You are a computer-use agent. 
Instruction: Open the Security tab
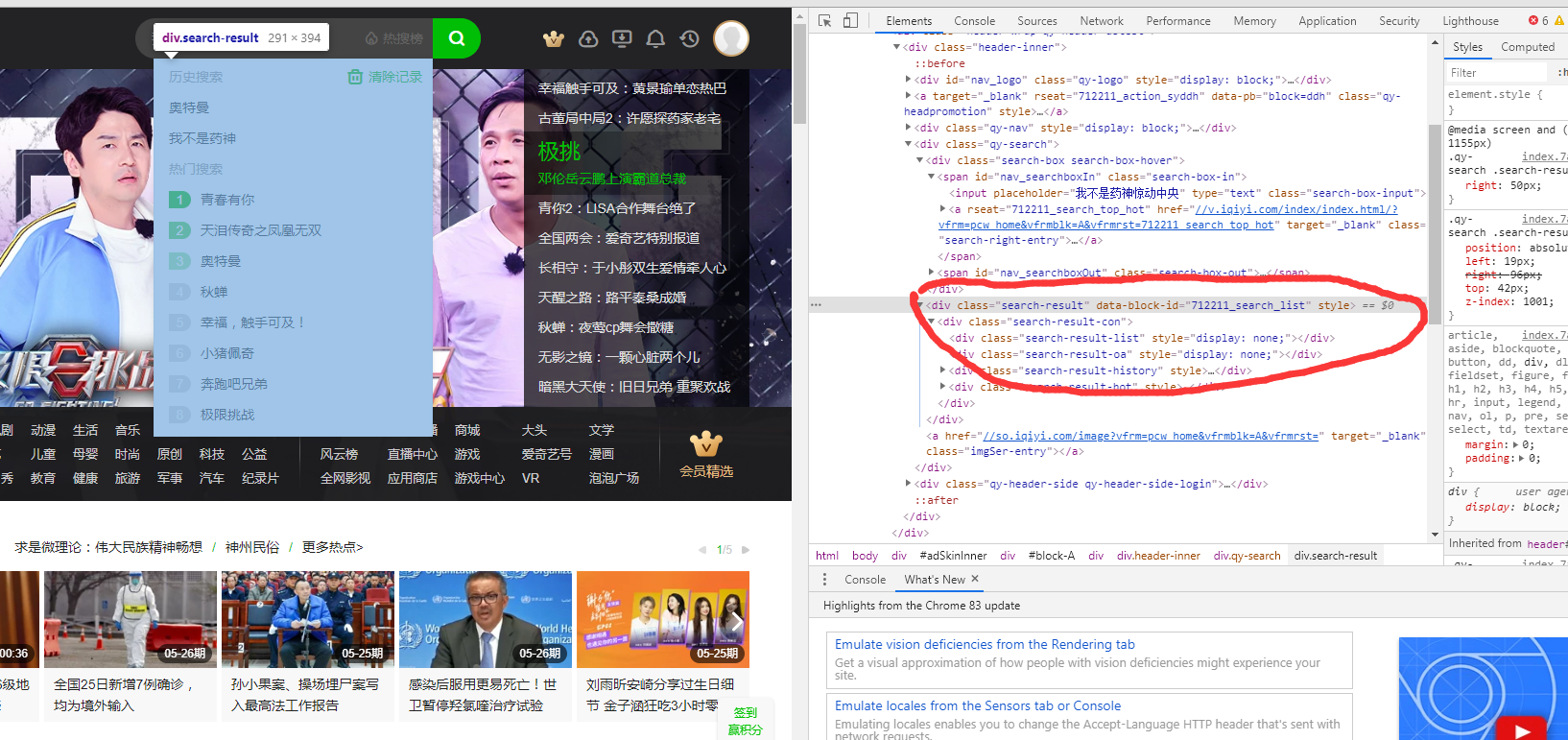(x=1399, y=20)
